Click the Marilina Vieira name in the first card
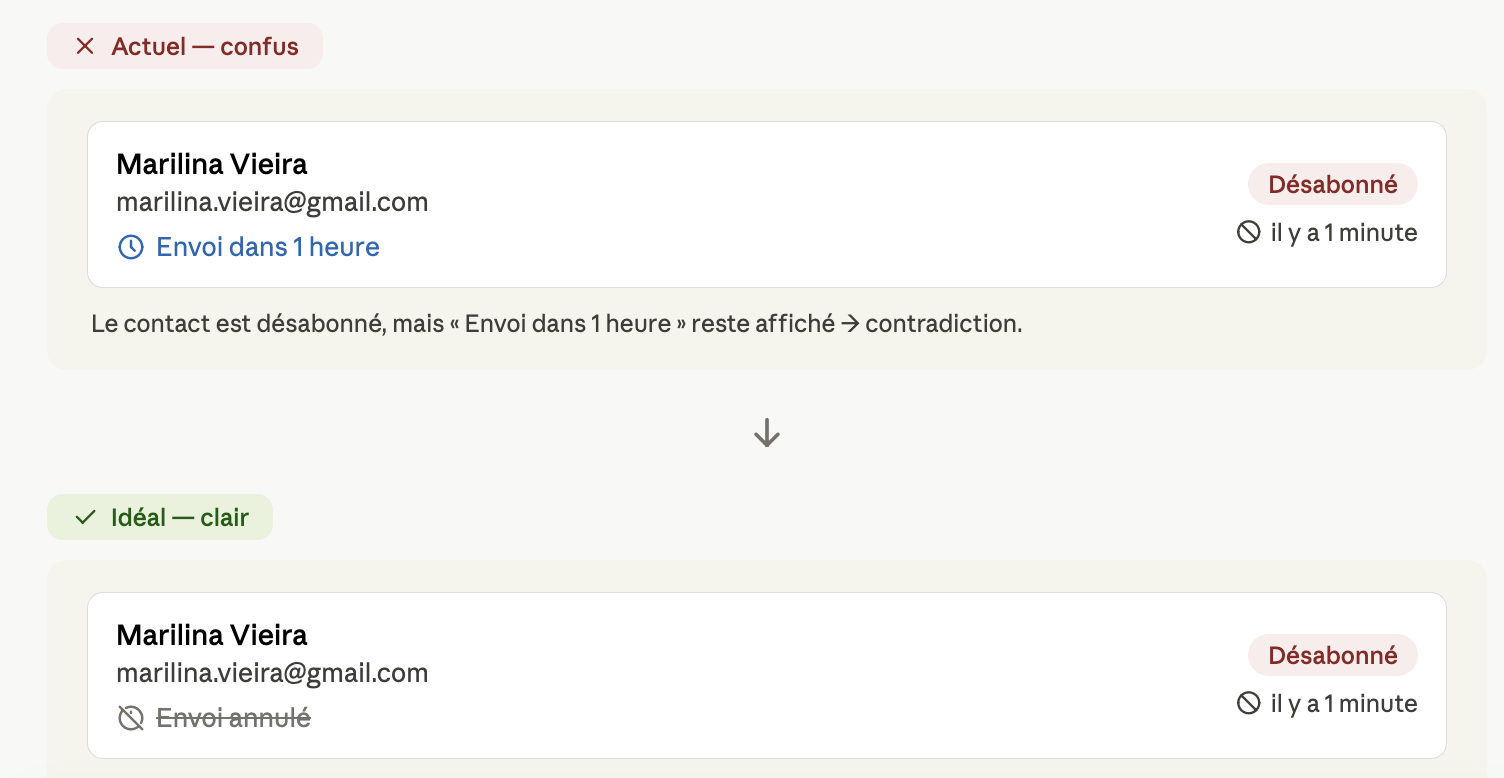1504x778 pixels. [212, 164]
